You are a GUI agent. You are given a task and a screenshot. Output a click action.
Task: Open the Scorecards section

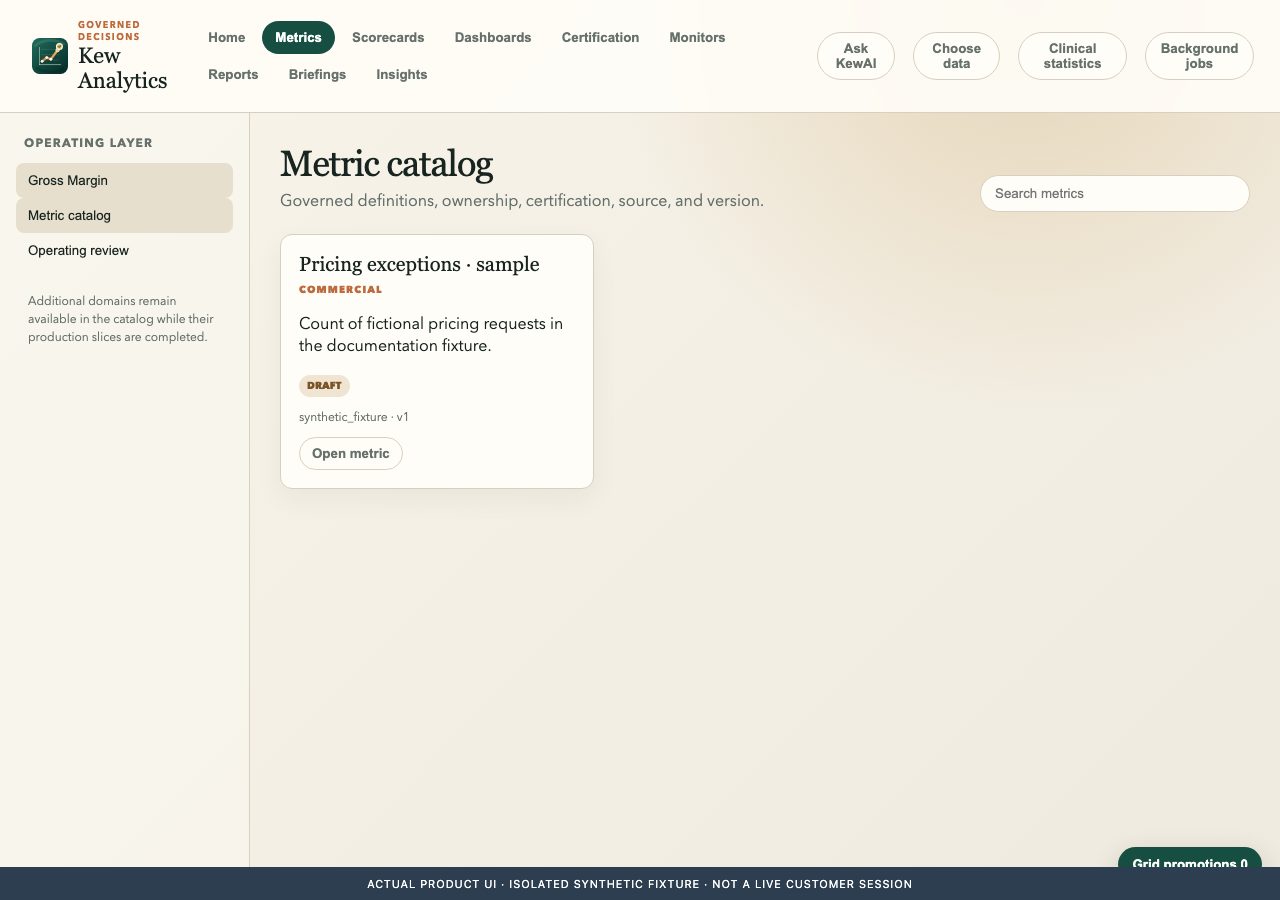coord(388,37)
